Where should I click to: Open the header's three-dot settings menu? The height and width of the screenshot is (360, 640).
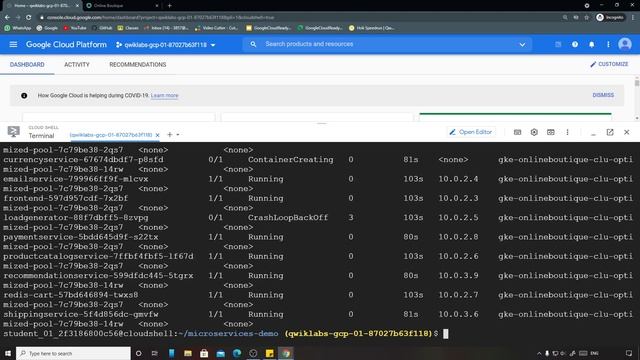coord(608,44)
